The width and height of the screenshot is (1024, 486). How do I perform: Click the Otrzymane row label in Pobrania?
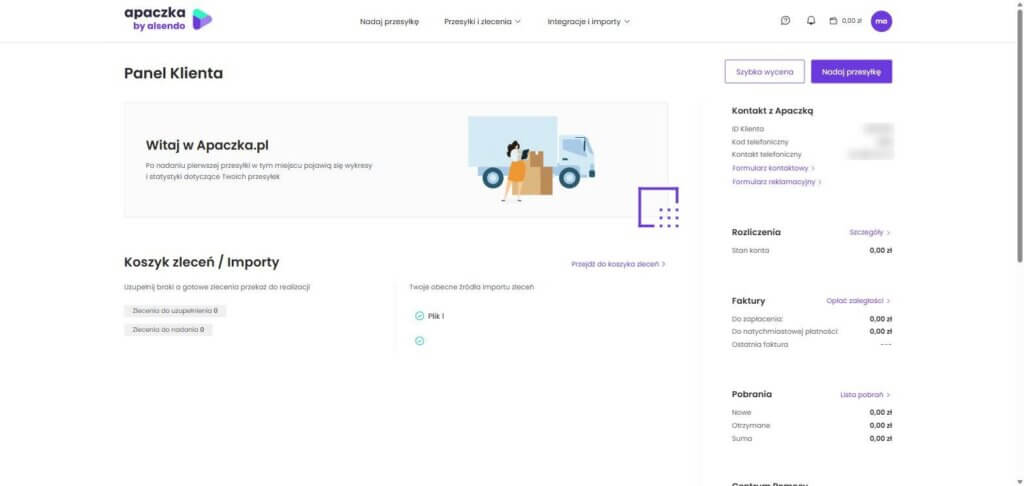pyautogui.click(x=752, y=425)
